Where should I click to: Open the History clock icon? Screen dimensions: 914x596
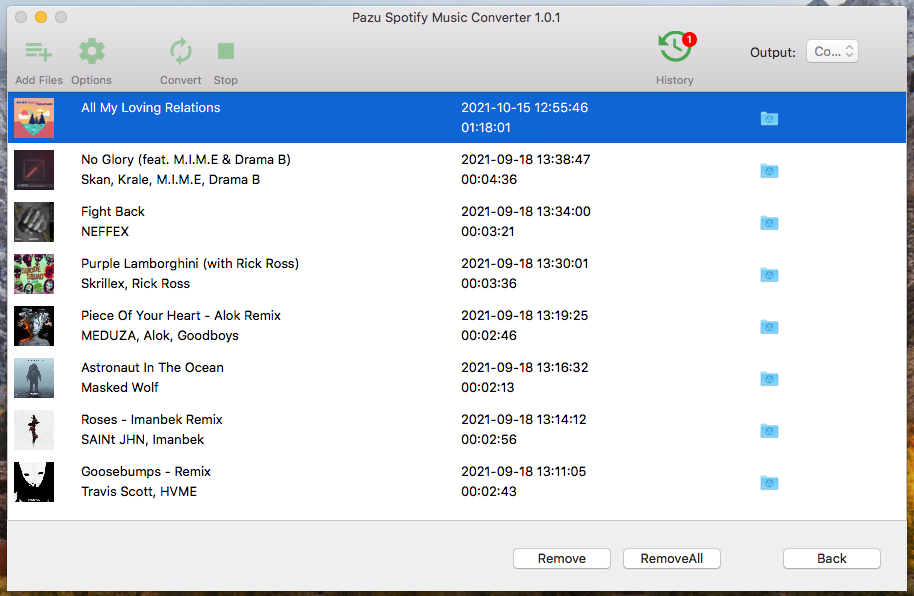[674, 47]
